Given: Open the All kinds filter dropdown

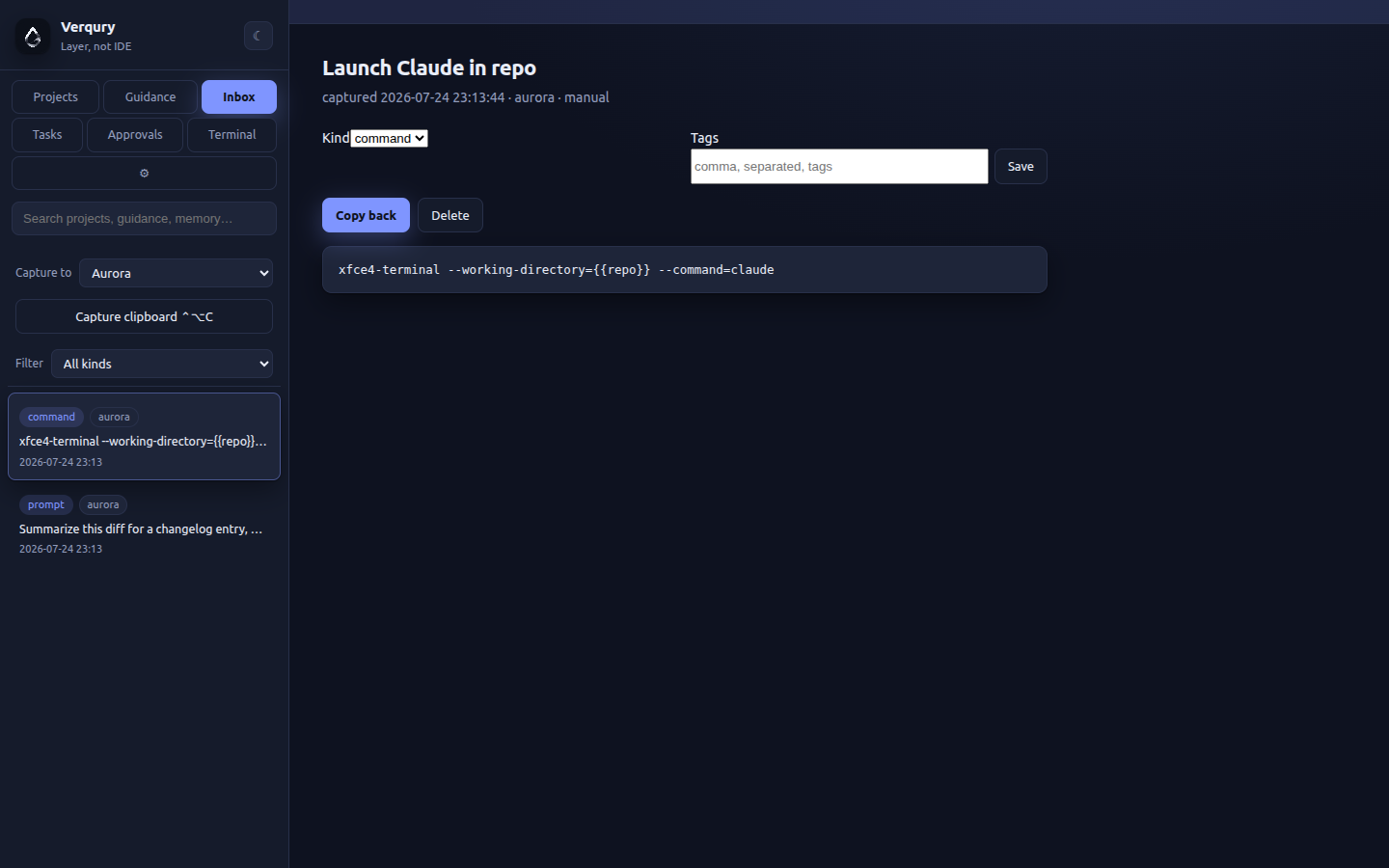Looking at the screenshot, I should 162,364.
